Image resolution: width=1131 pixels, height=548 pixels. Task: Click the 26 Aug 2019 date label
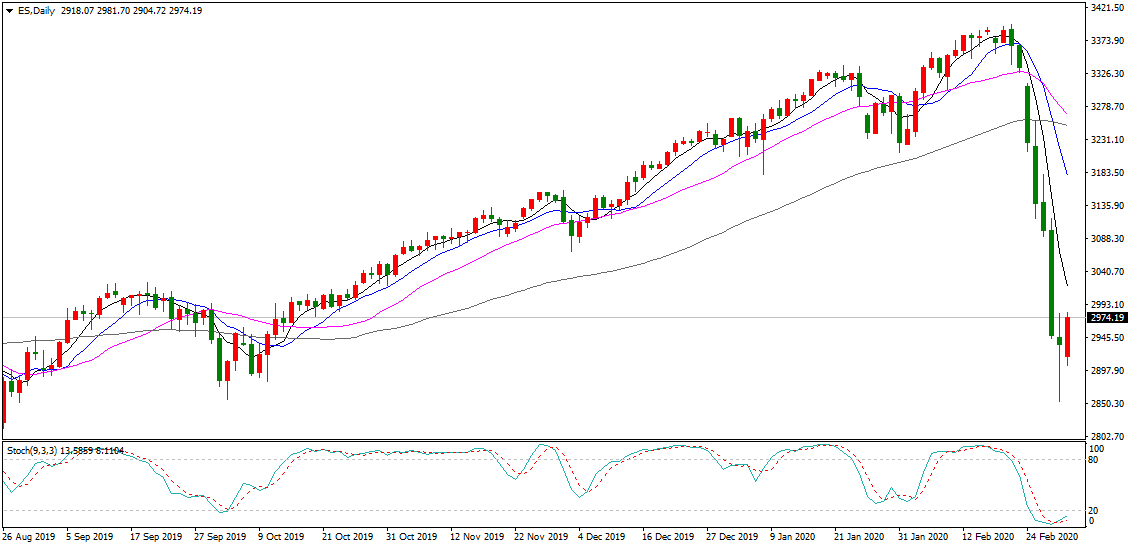tap(30, 537)
